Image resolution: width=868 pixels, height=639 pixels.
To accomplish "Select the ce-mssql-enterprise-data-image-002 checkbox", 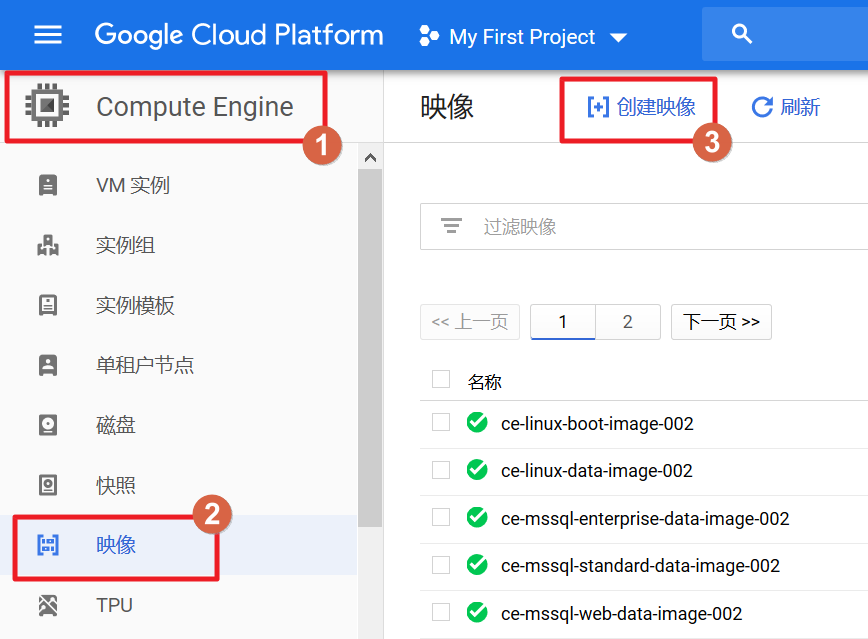I will click(x=441, y=517).
